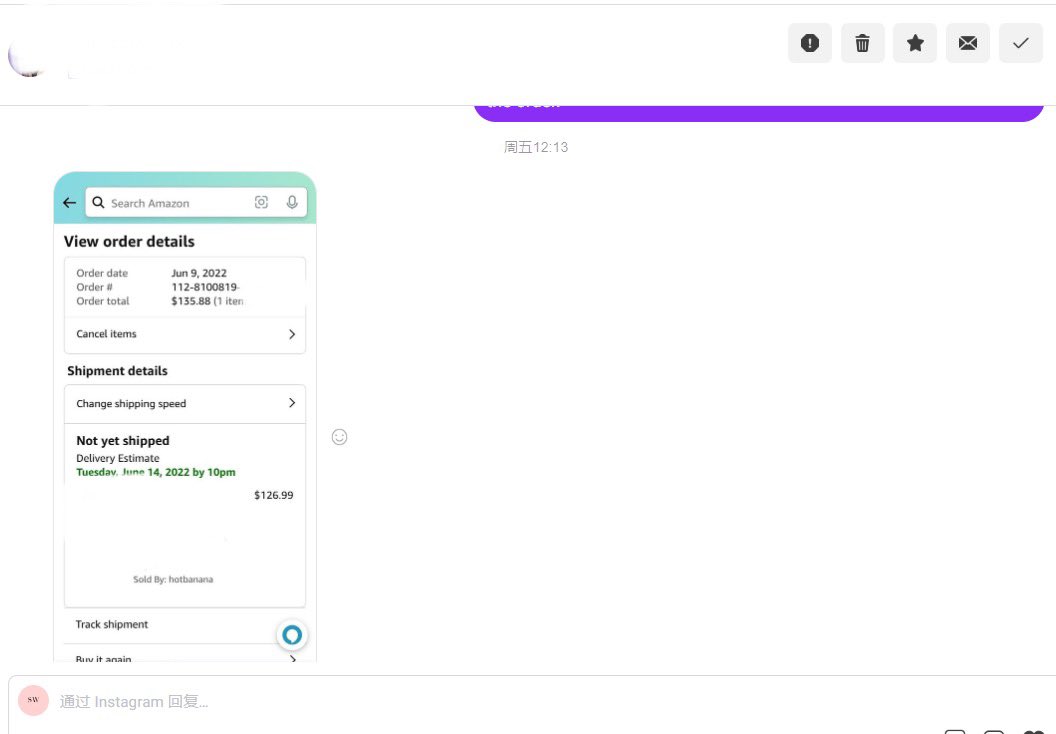
Task: Click the order total $135.88
Action: coord(191,301)
